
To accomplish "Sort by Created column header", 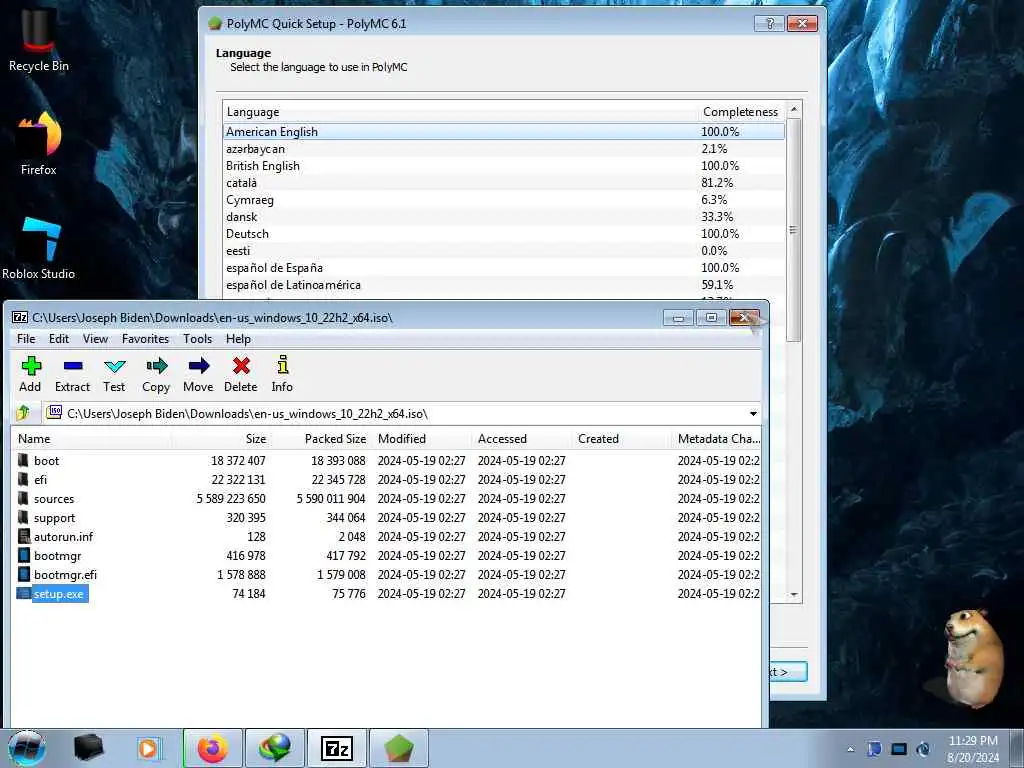I will pyautogui.click(x=621, y=439).
